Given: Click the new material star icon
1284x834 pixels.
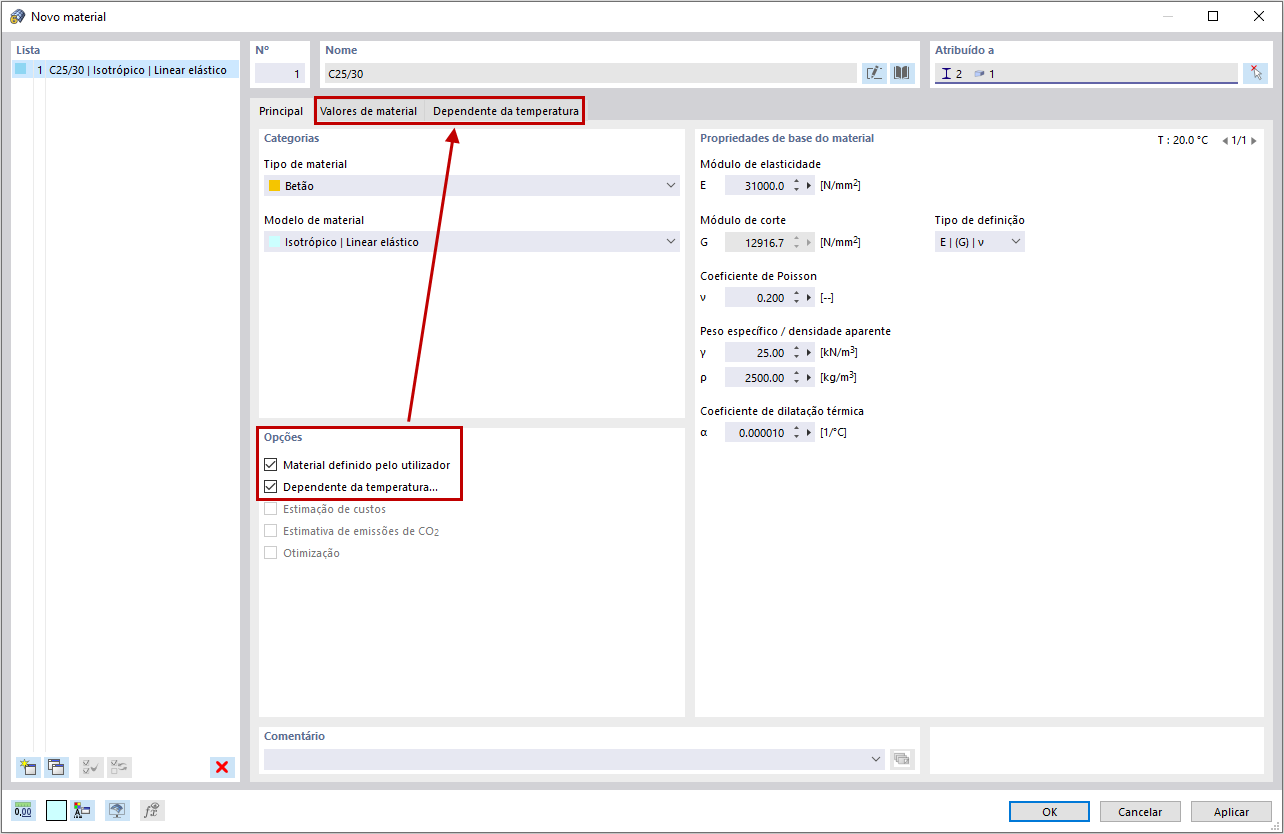Looking at the screenshot, I should 27,767.
